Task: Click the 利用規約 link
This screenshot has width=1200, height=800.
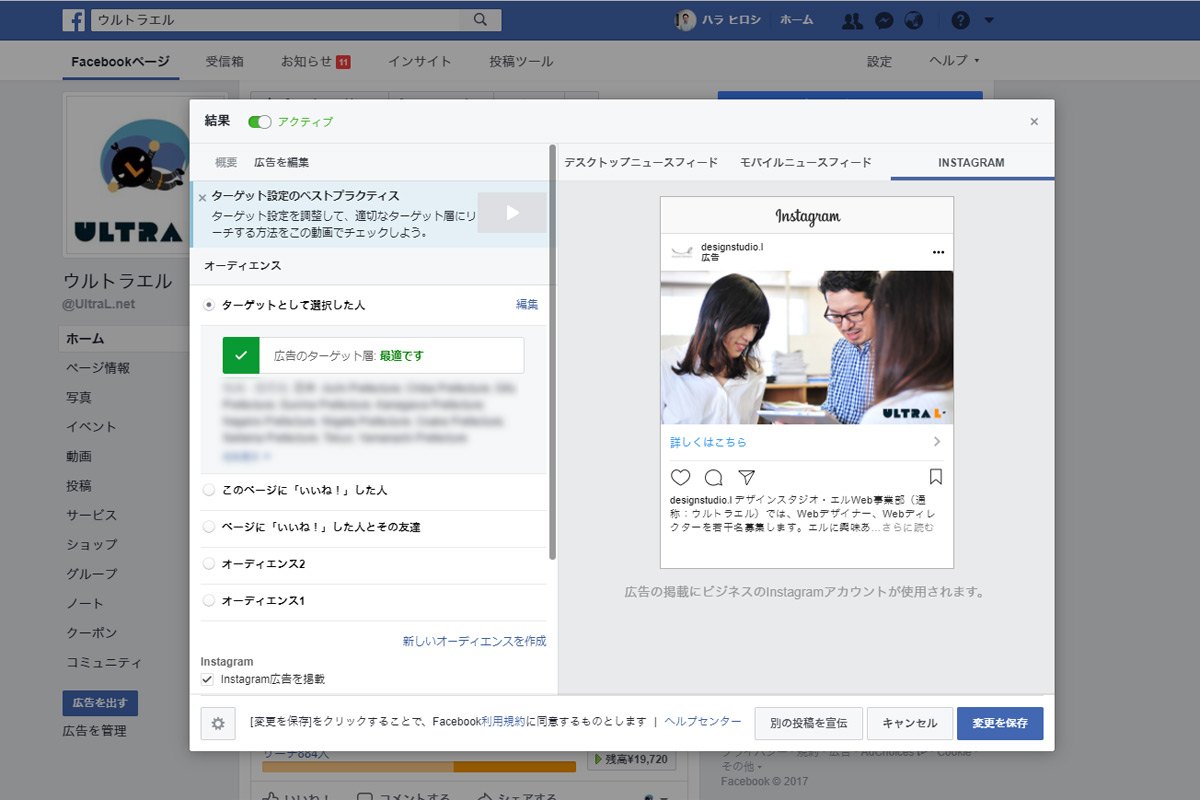Action: 503,721
